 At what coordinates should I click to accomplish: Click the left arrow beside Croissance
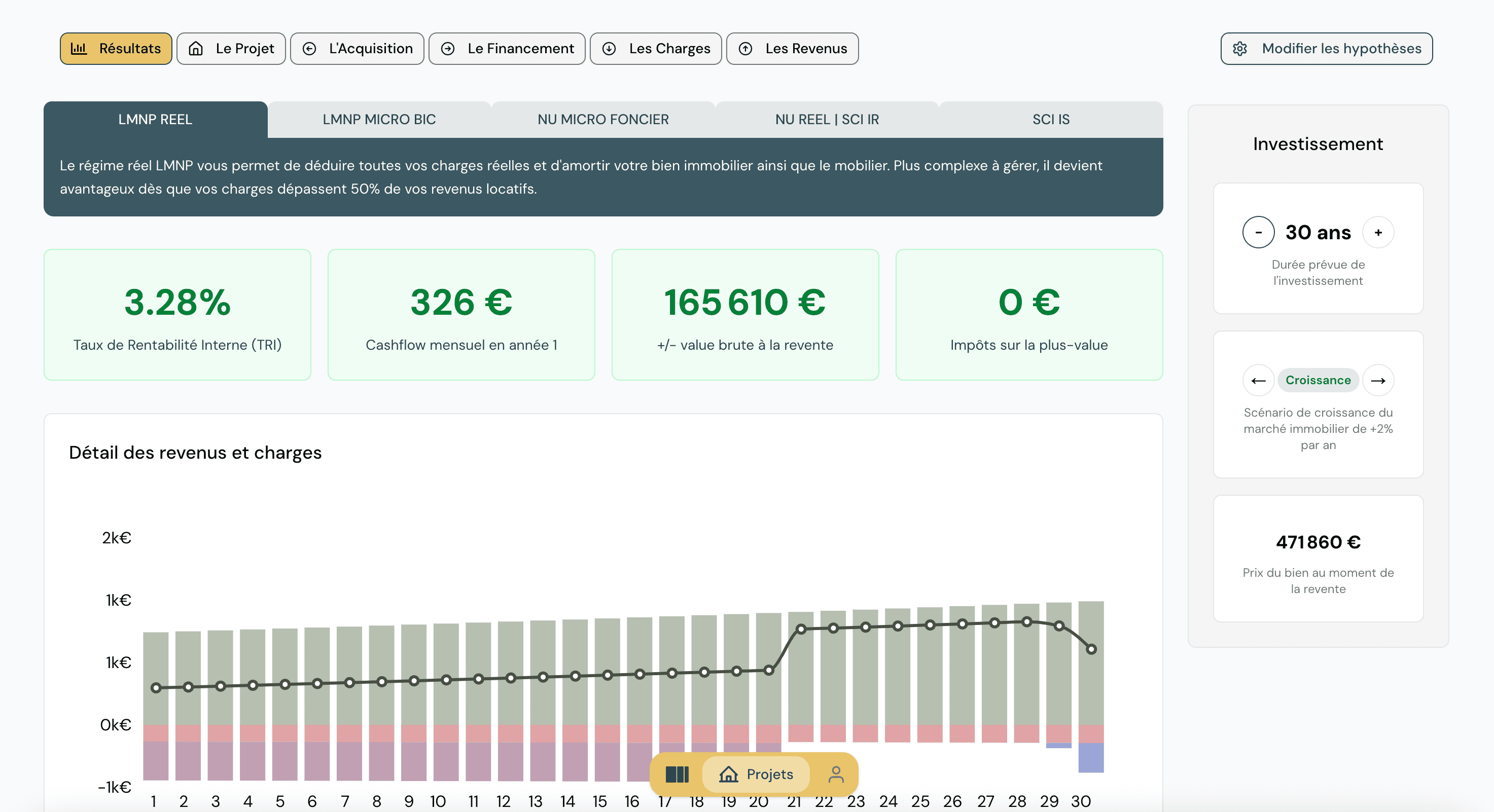click(1259, 380)
